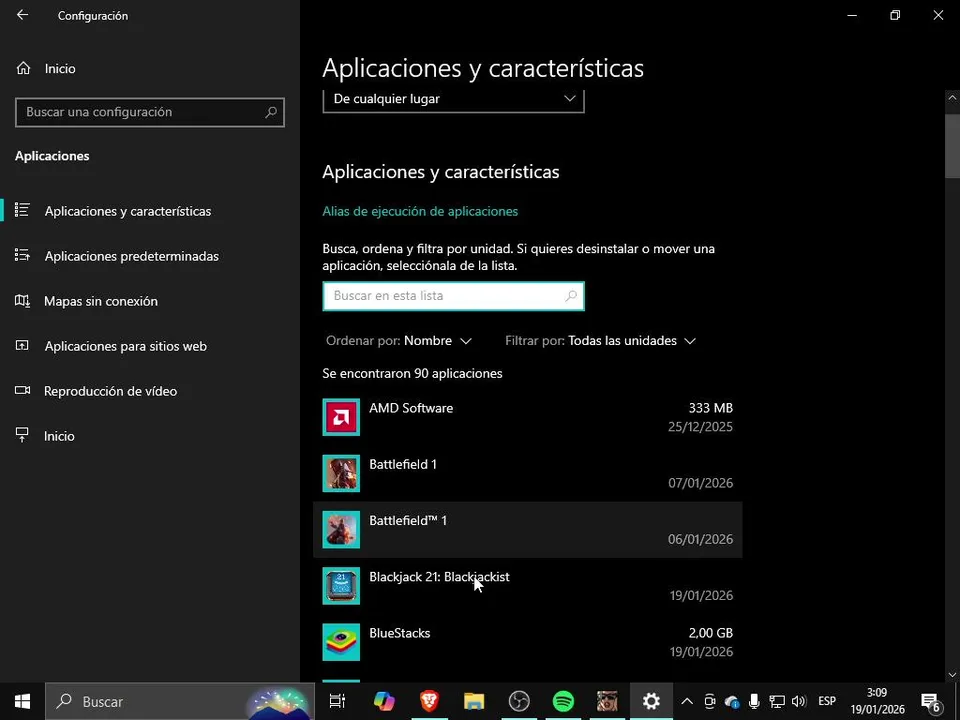960x720 pixels.
Task: Click Se encontraron 90 aplicaciones text
Action: [412, 373]
